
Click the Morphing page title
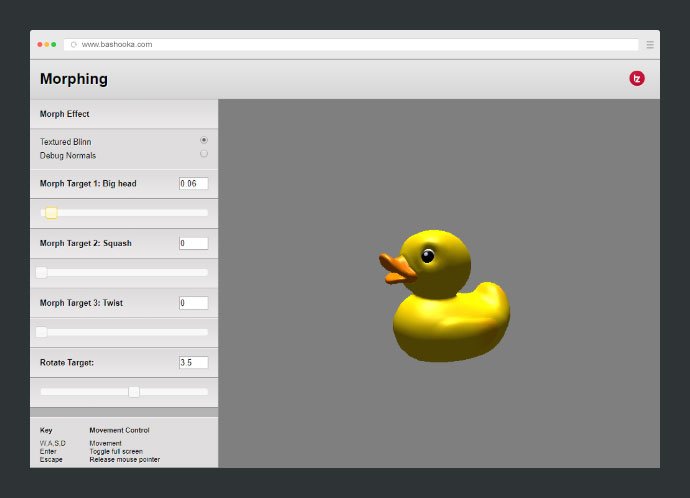[74, 79]
